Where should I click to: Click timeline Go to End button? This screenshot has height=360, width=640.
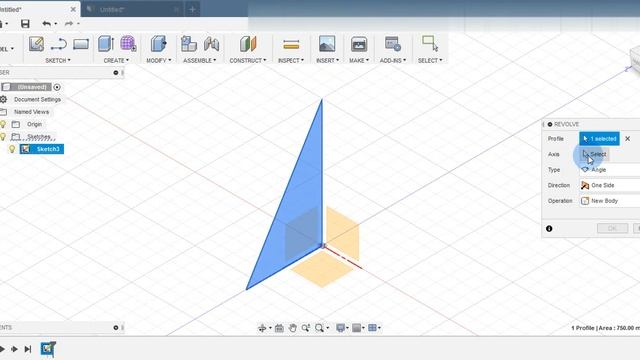28,349
